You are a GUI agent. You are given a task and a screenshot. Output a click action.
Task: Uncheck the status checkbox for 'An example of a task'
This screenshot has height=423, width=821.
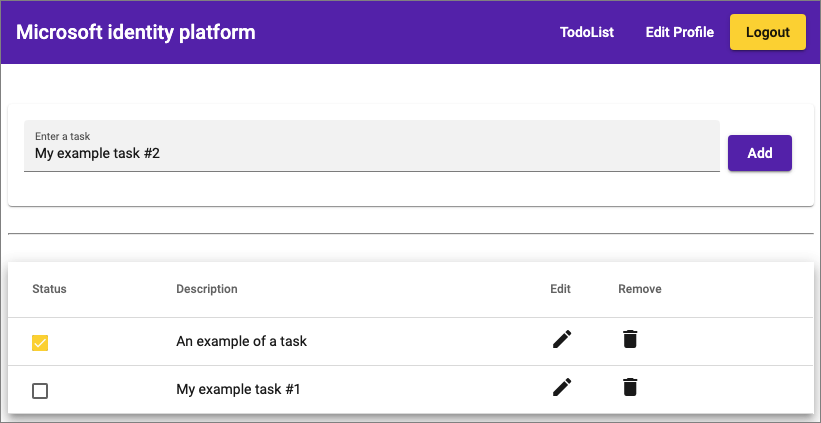click(40, 343)
